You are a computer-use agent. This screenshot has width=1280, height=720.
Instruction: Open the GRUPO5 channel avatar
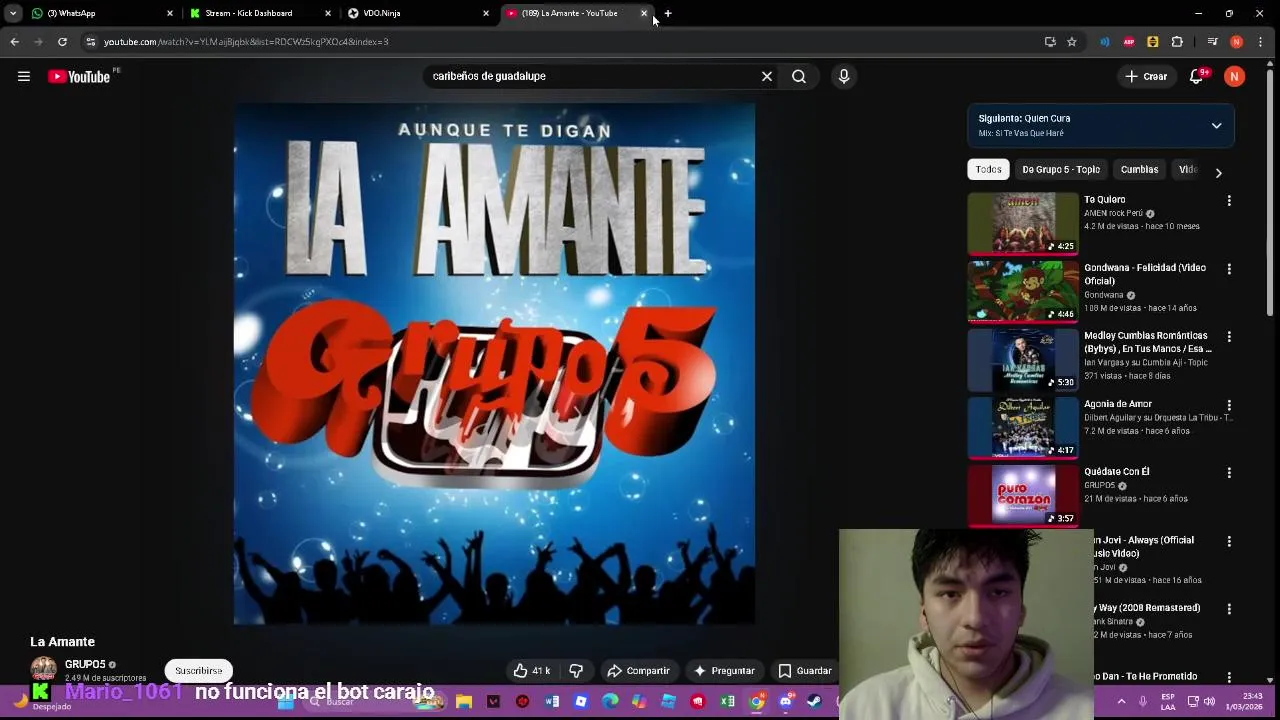tap(43, 669)
